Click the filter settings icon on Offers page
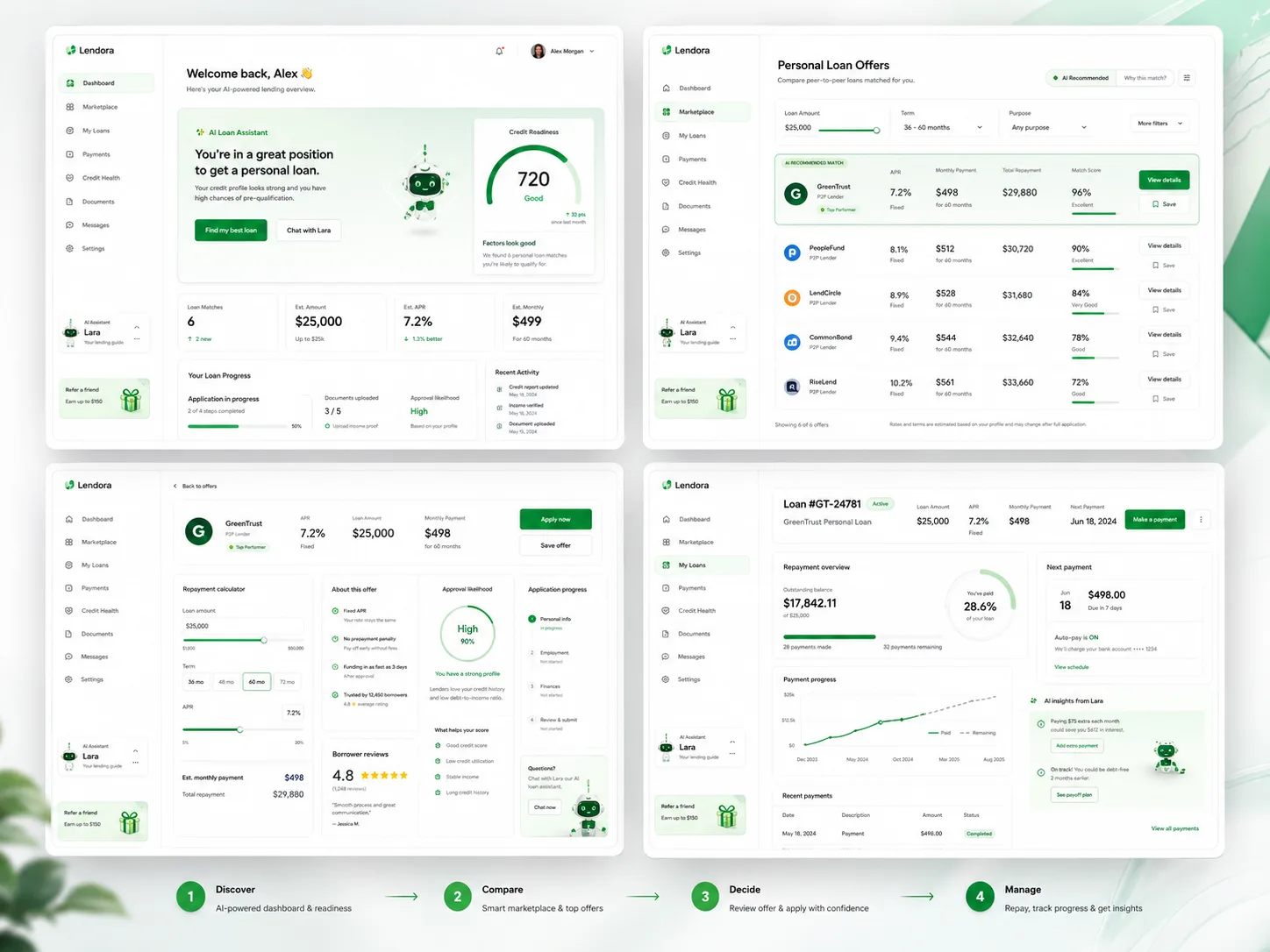The image size is (1270, 952). tap(1187, 78)
